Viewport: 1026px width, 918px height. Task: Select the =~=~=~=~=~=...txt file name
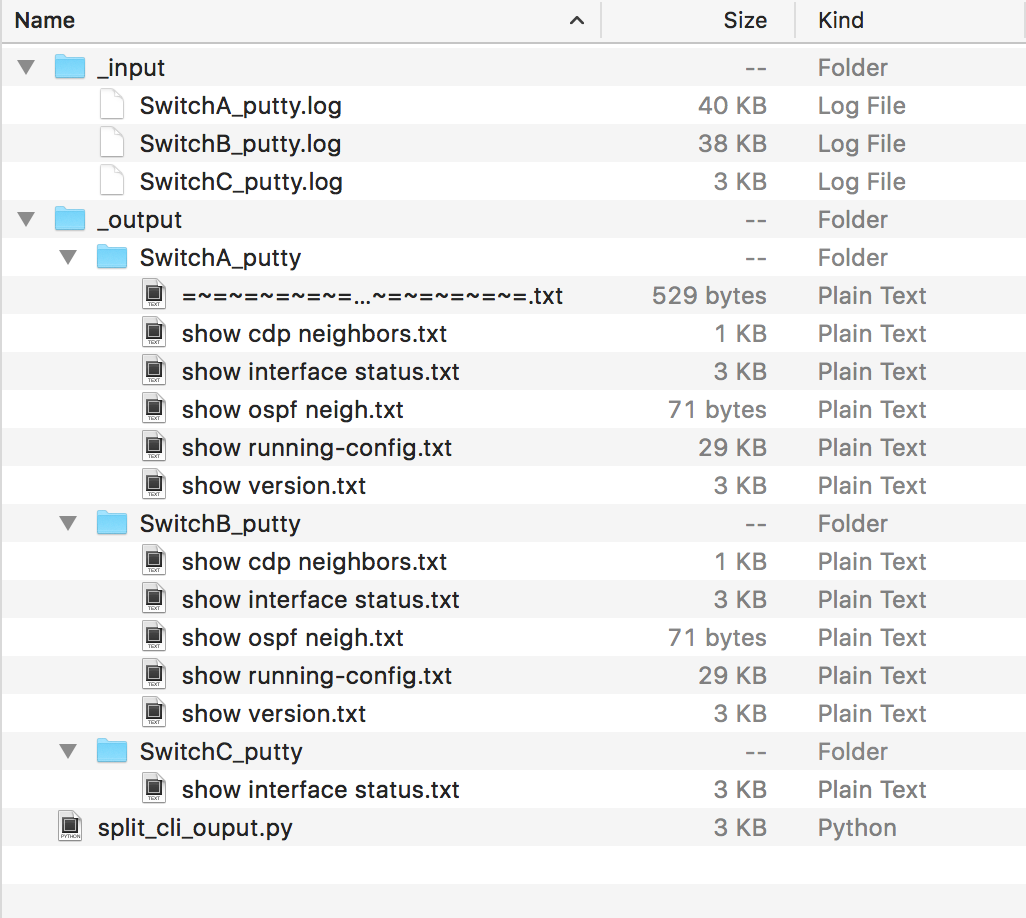pyautogui.click(x=372, y=296)
